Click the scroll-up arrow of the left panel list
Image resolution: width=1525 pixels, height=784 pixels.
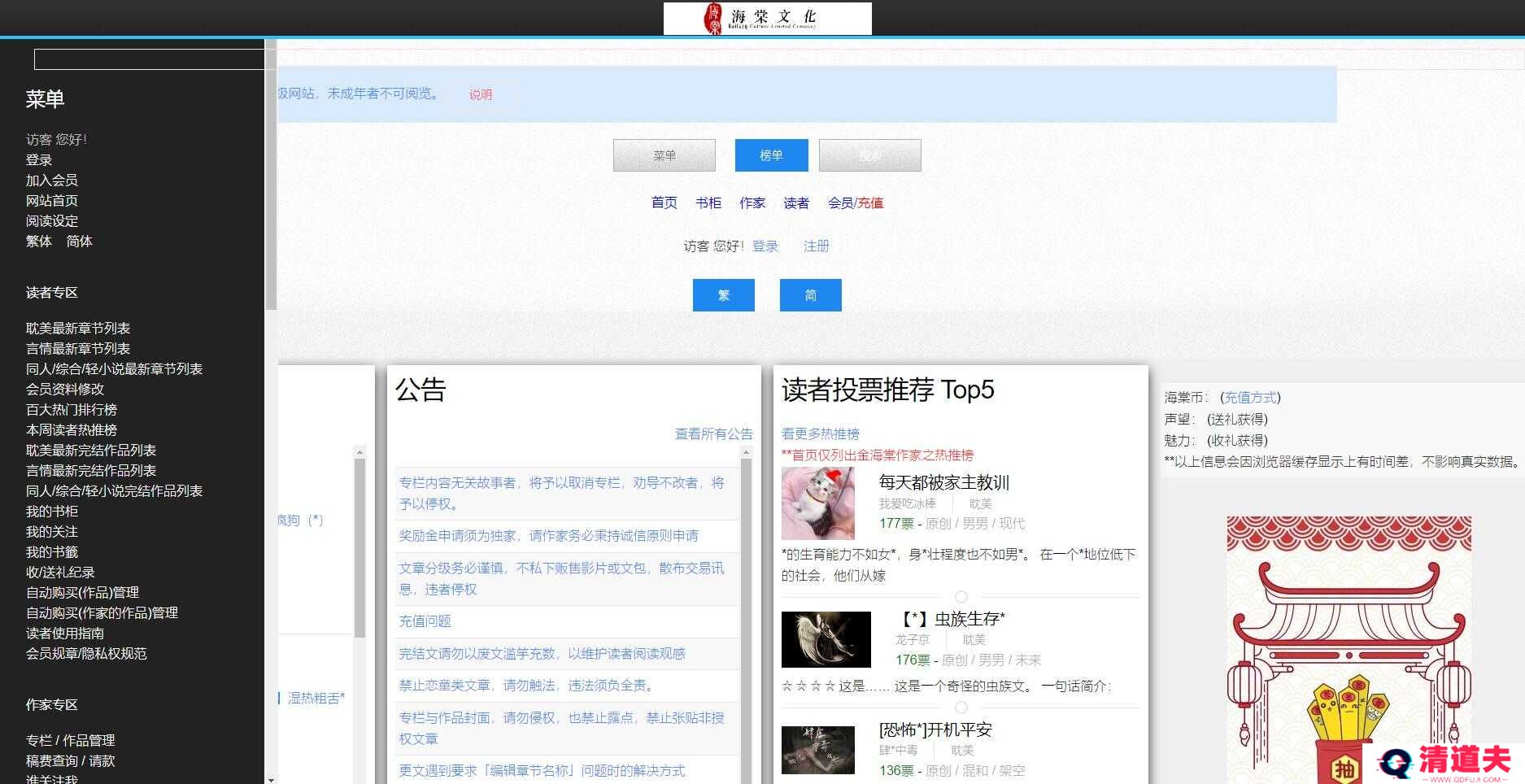(359, 452)
